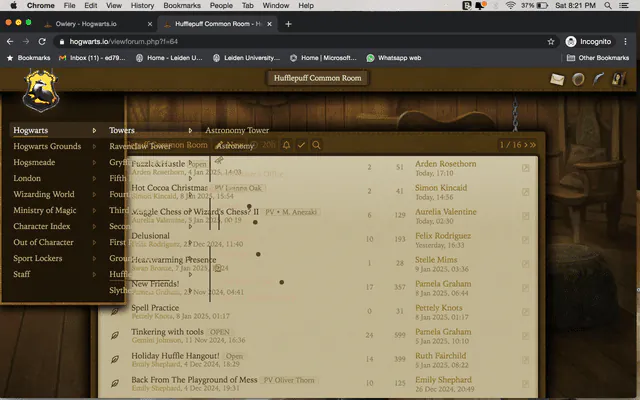Click the Wi-Fi icon in menu bar
640x400 pixels.
pos(510,5)
